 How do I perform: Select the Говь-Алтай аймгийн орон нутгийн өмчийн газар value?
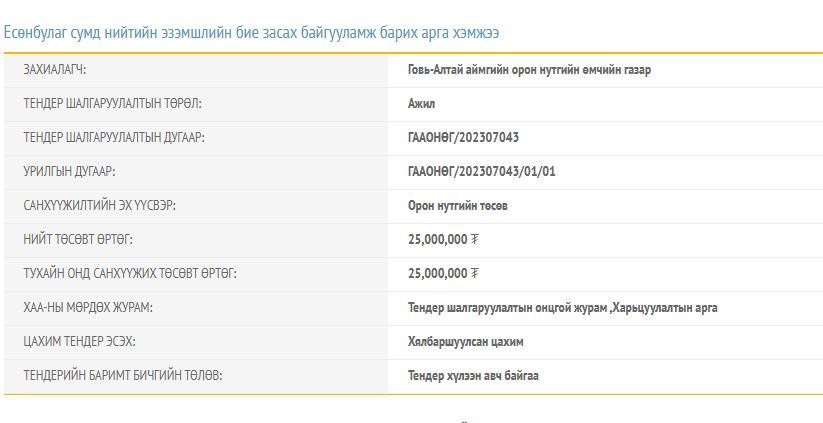(529, 70)
